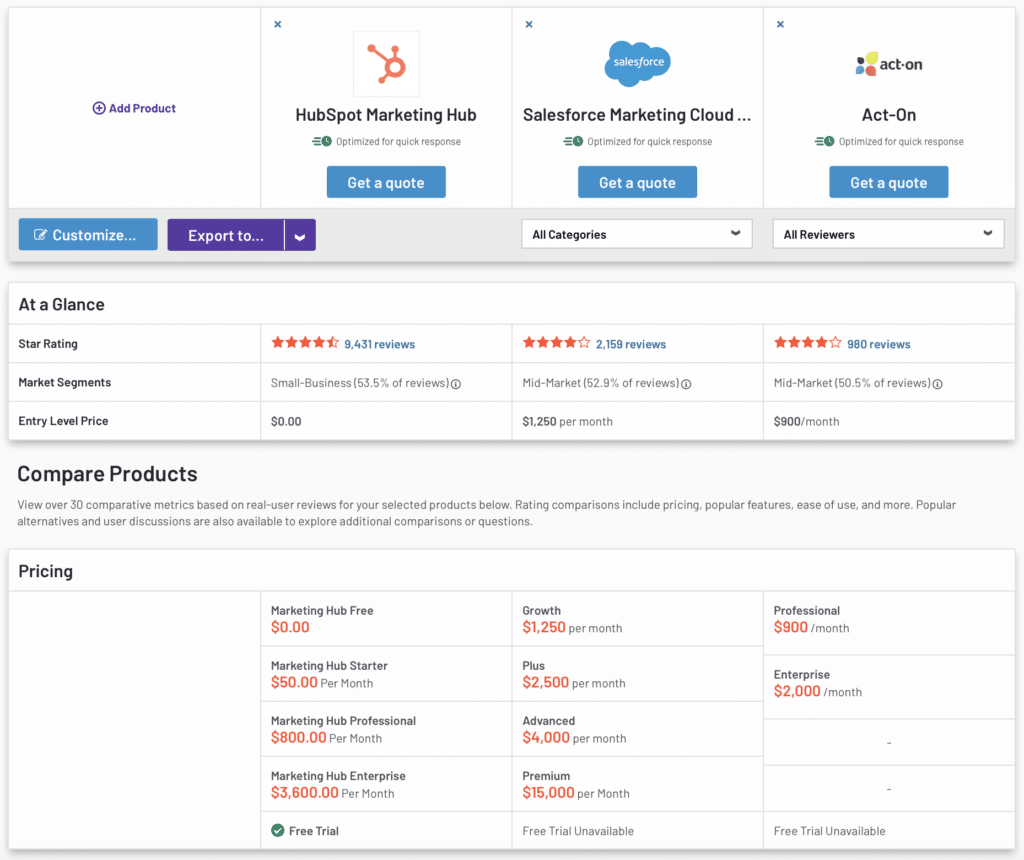
Task: Open the All Reviewers dropdown
Action: (x=888, y=234)
